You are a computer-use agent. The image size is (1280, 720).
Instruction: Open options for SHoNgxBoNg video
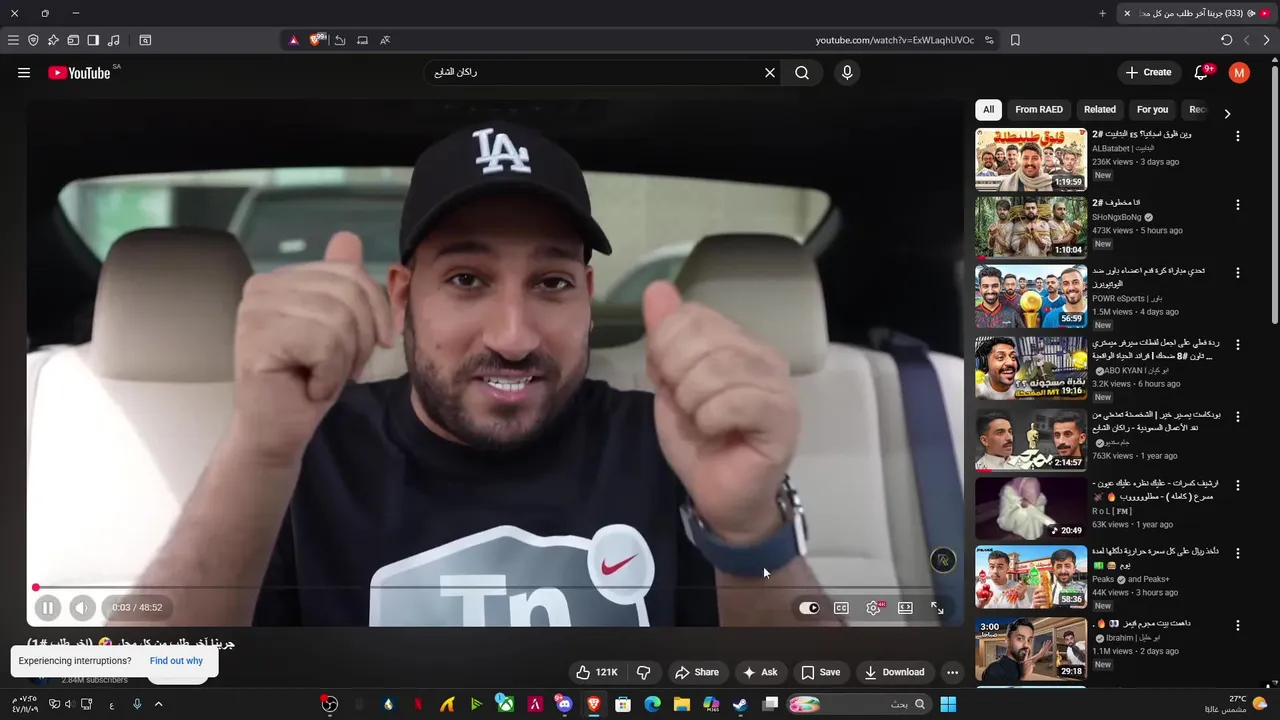click(x=1238, y=205)
